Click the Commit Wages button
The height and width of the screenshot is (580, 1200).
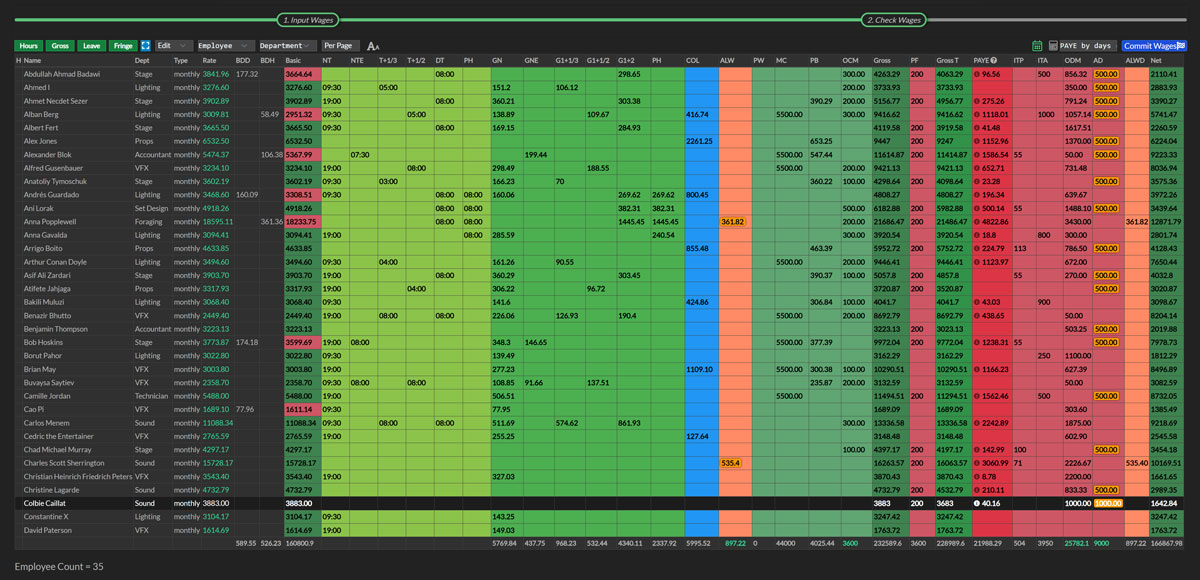click(x=1150, y=45)
